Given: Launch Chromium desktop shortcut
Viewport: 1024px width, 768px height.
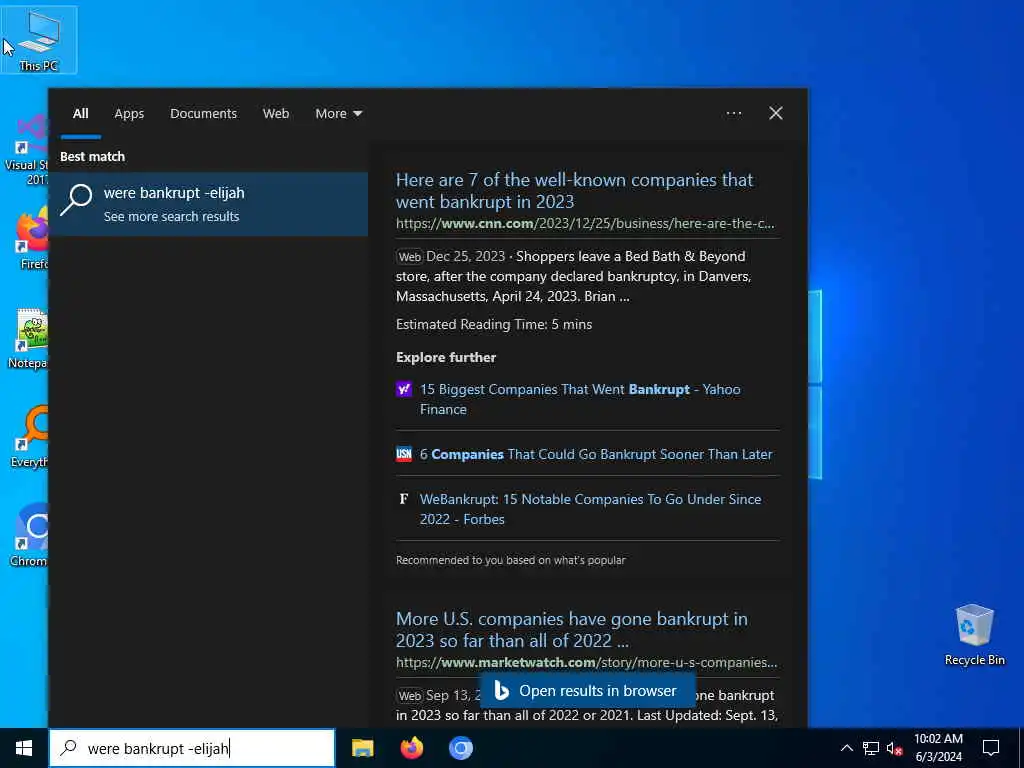Looking at the screenshot, I should 29,536.
